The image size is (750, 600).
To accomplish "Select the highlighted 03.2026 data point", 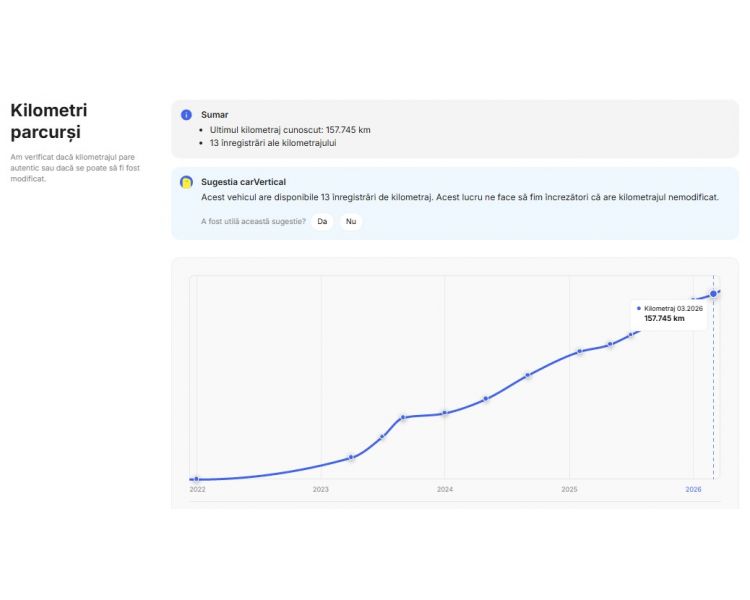I will [x=713, y=294].
